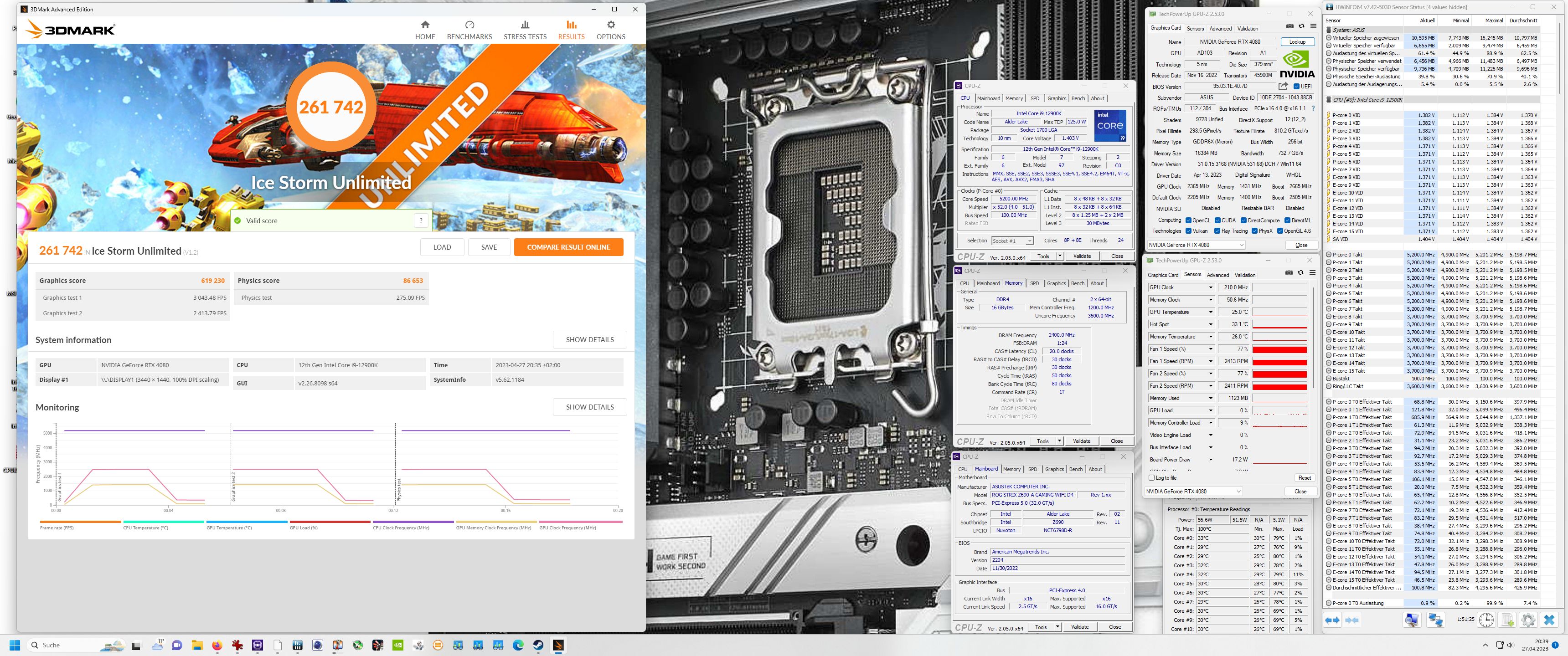
Task: Open Microsoft Edge from the taskbar
Action: point(518,645)
